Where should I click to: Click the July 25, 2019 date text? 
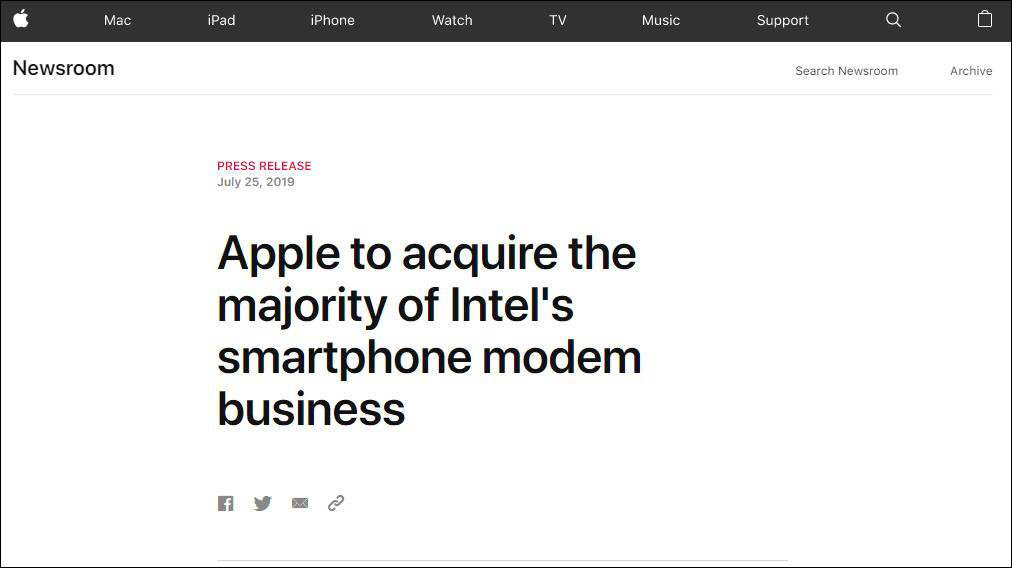256,182
